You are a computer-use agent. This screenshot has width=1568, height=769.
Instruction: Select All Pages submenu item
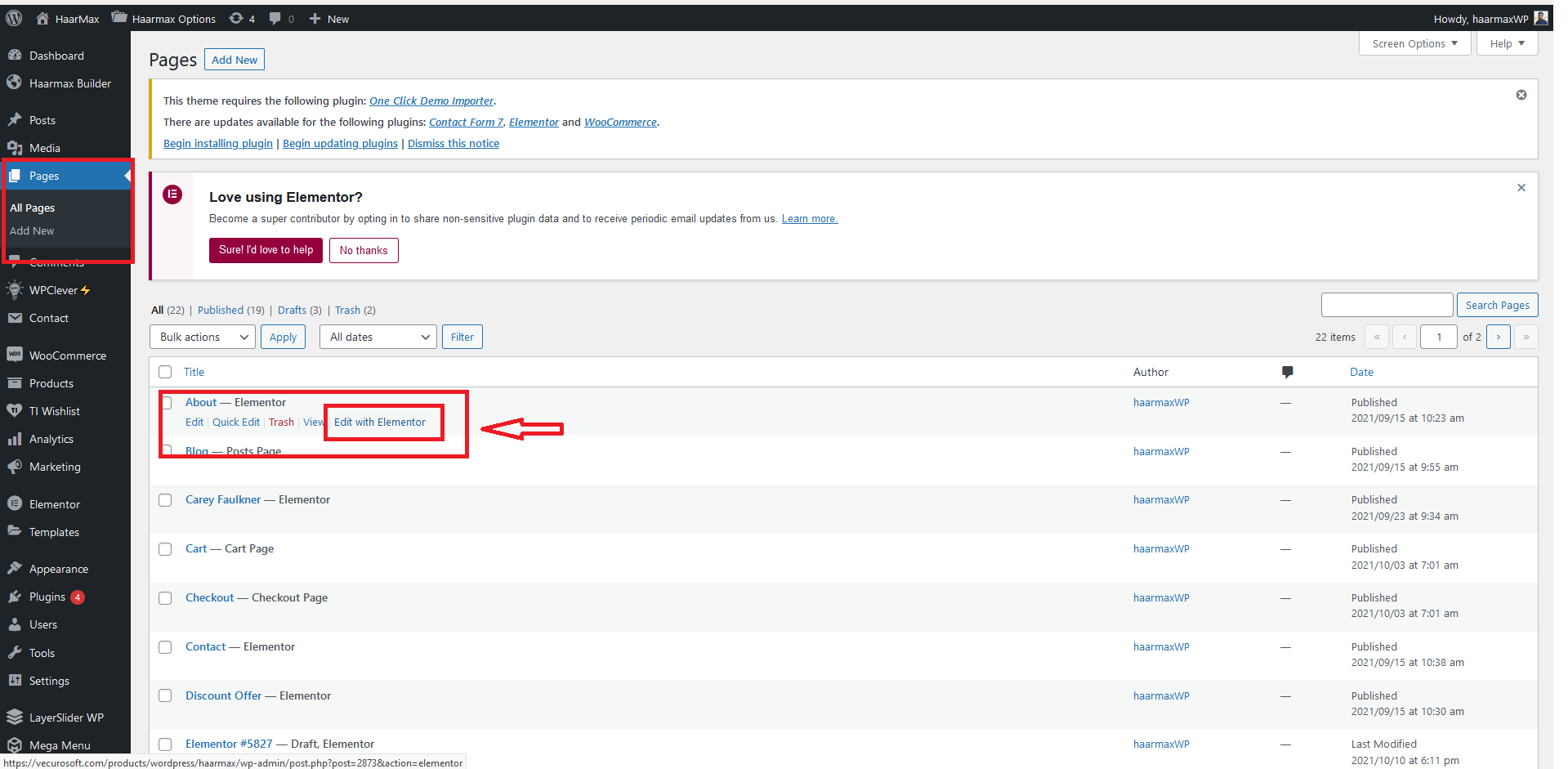33,208
